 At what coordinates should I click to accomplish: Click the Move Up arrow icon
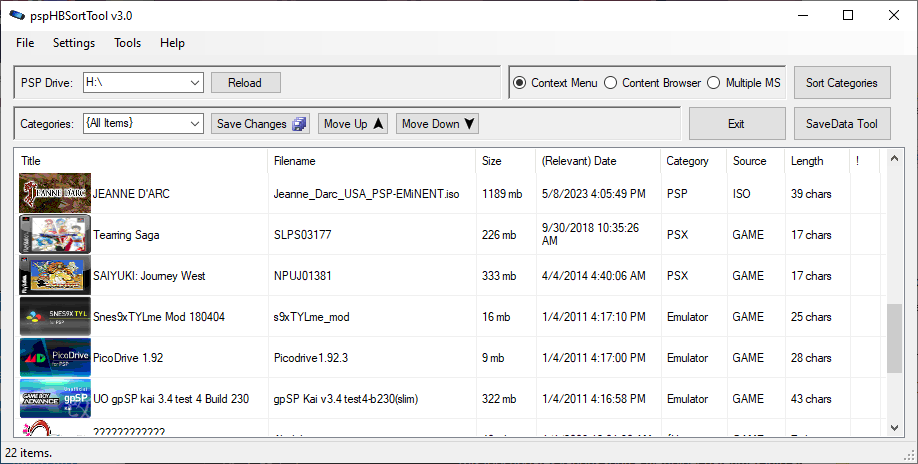click(379, 124)
